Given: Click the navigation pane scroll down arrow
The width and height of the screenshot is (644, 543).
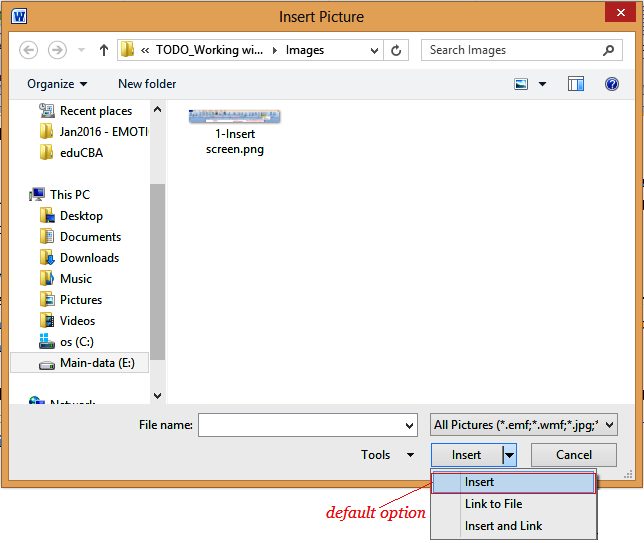Looking at the screenshot, I should click(157, 396).
